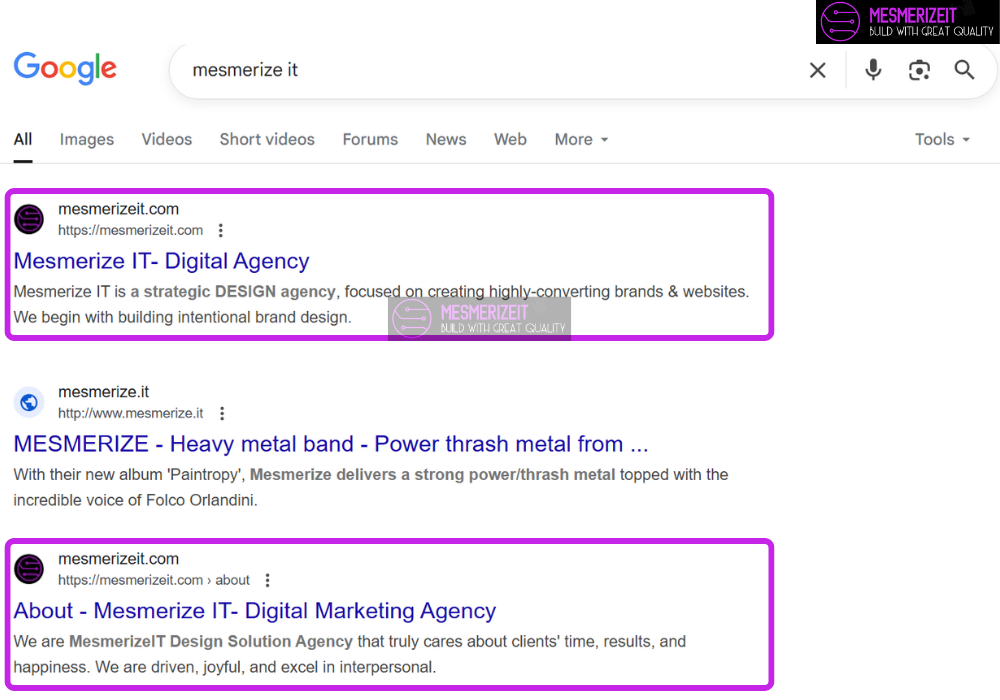Expand the More search filters dropdown
This screenshot has width=1000, height=700.
[x=581, y=139]
